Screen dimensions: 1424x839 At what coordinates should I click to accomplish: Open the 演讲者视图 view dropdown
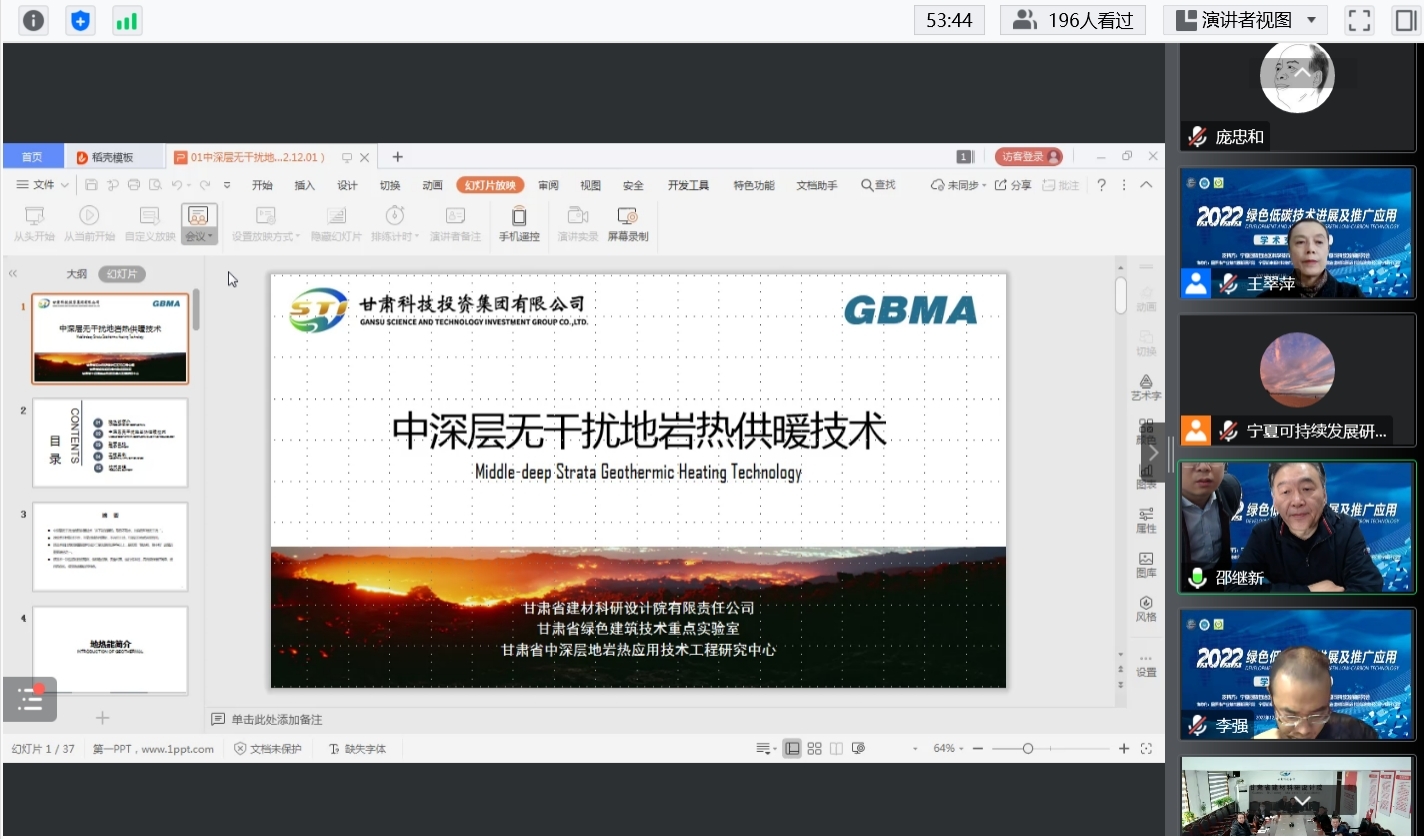click(1244, 19)
